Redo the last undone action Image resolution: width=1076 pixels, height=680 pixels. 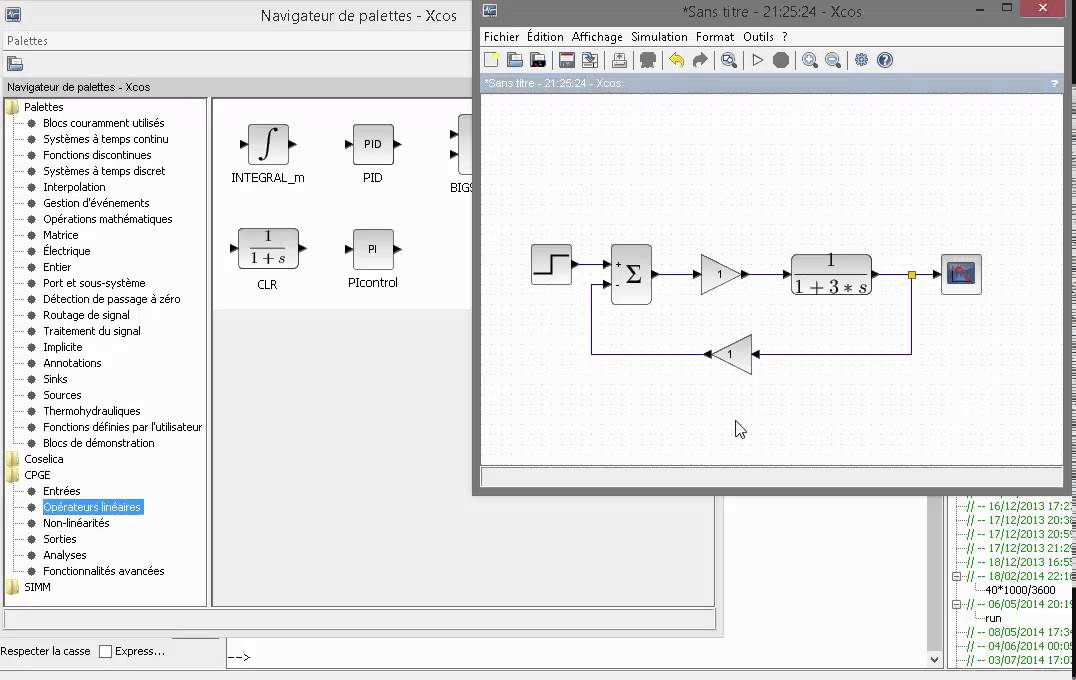(x=700, y=60)
